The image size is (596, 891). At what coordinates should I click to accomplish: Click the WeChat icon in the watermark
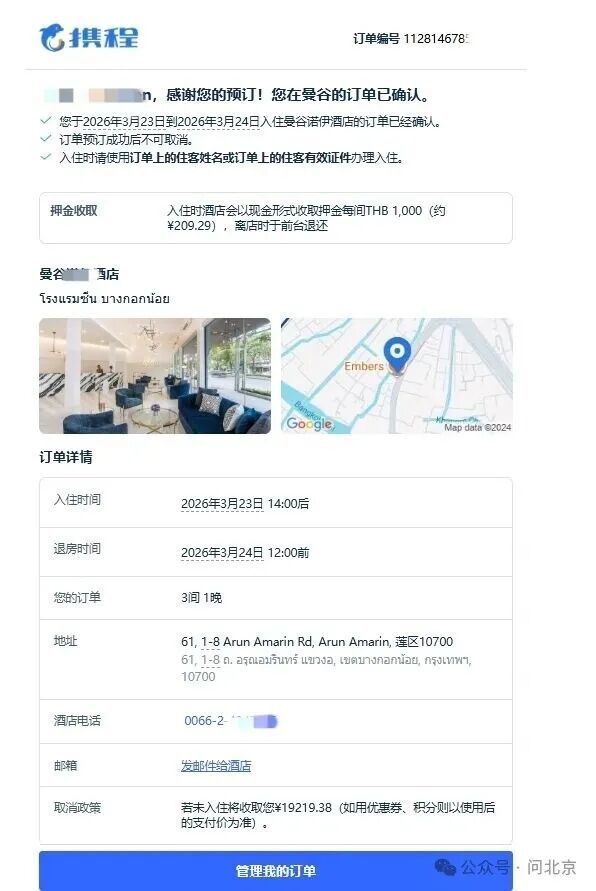[445, 867]
